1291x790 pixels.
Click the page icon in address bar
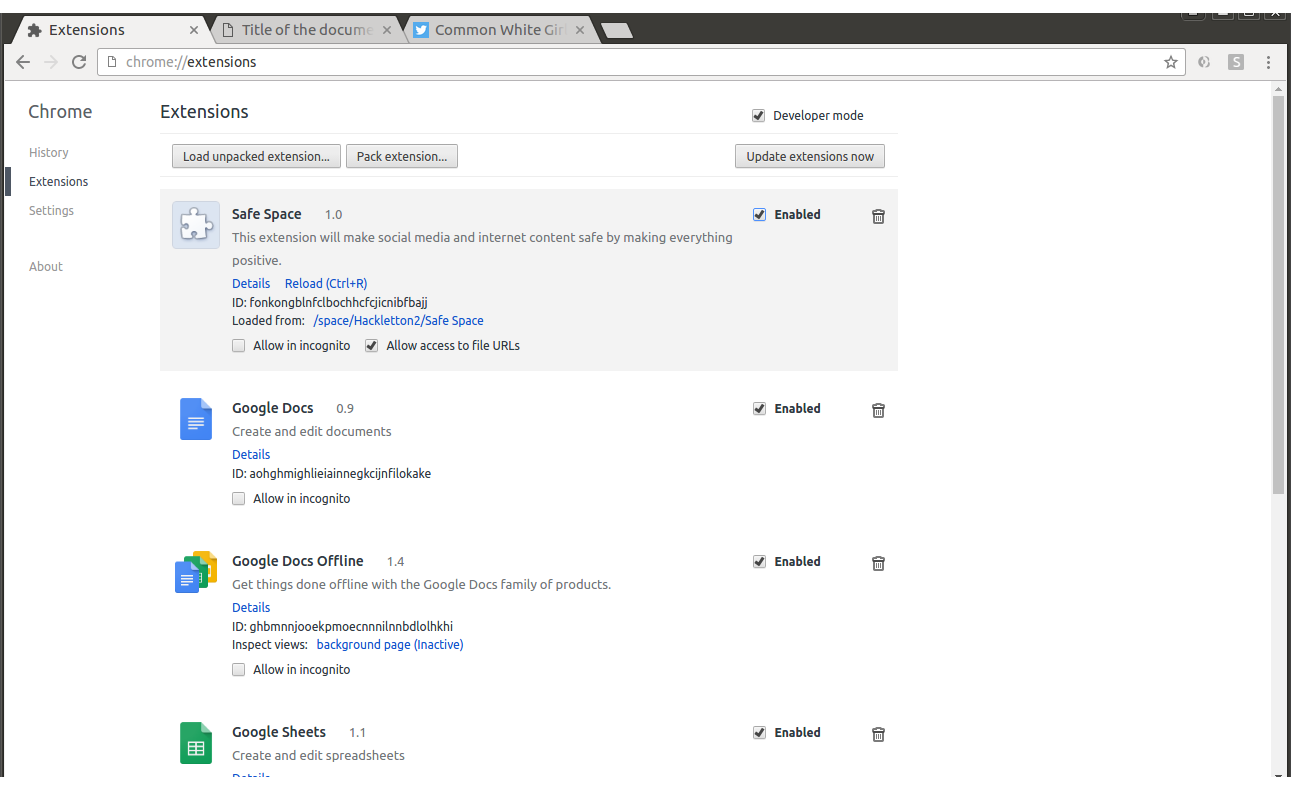[112, 62]
